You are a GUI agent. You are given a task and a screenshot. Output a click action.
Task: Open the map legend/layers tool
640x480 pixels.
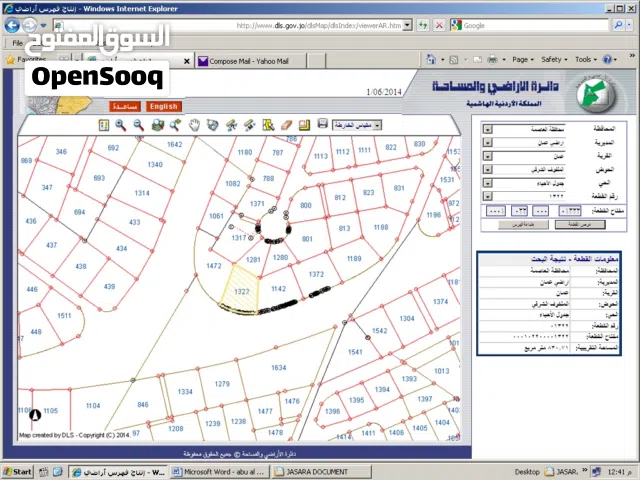click(x=104, y=125)
